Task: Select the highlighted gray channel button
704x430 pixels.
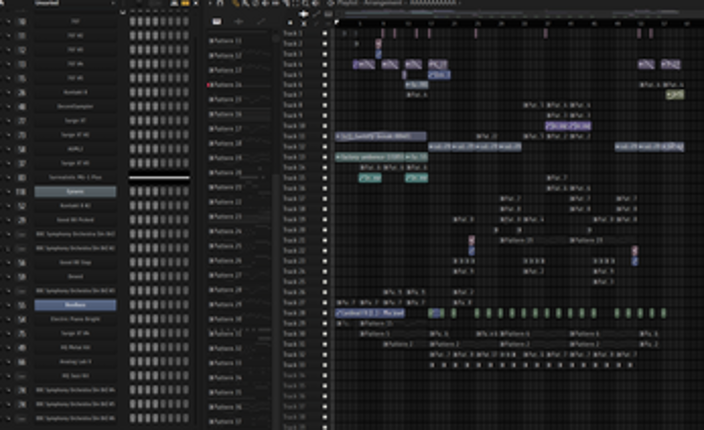Action: tap(75, 192)
